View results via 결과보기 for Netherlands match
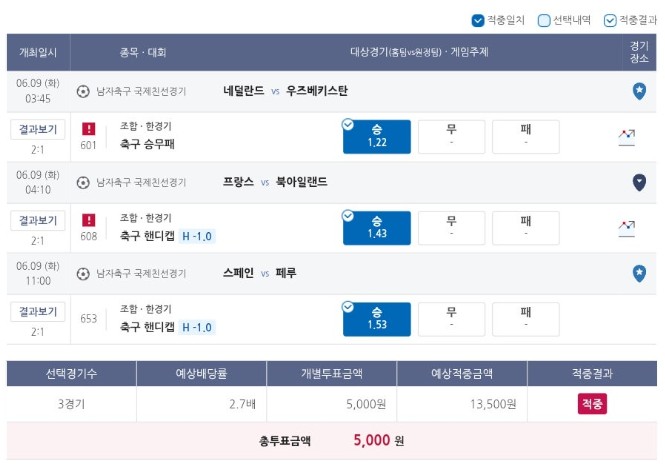 (38, 129)
